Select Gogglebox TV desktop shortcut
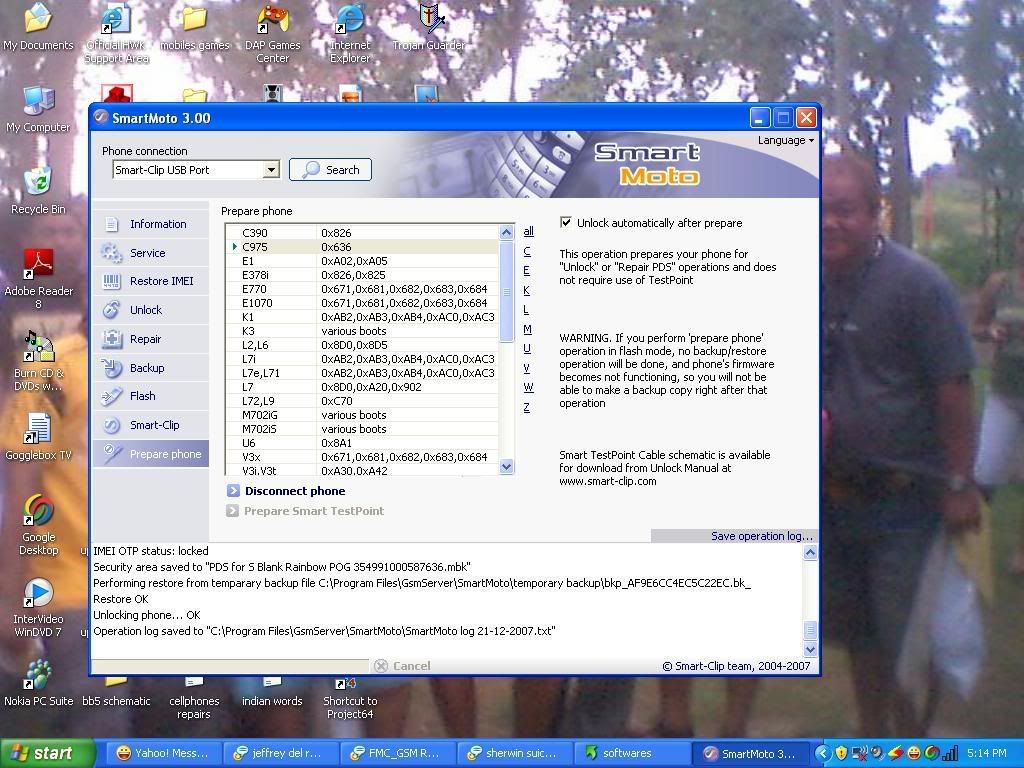Viewport: 1024px width, 768px height. [x=38, y=437]
